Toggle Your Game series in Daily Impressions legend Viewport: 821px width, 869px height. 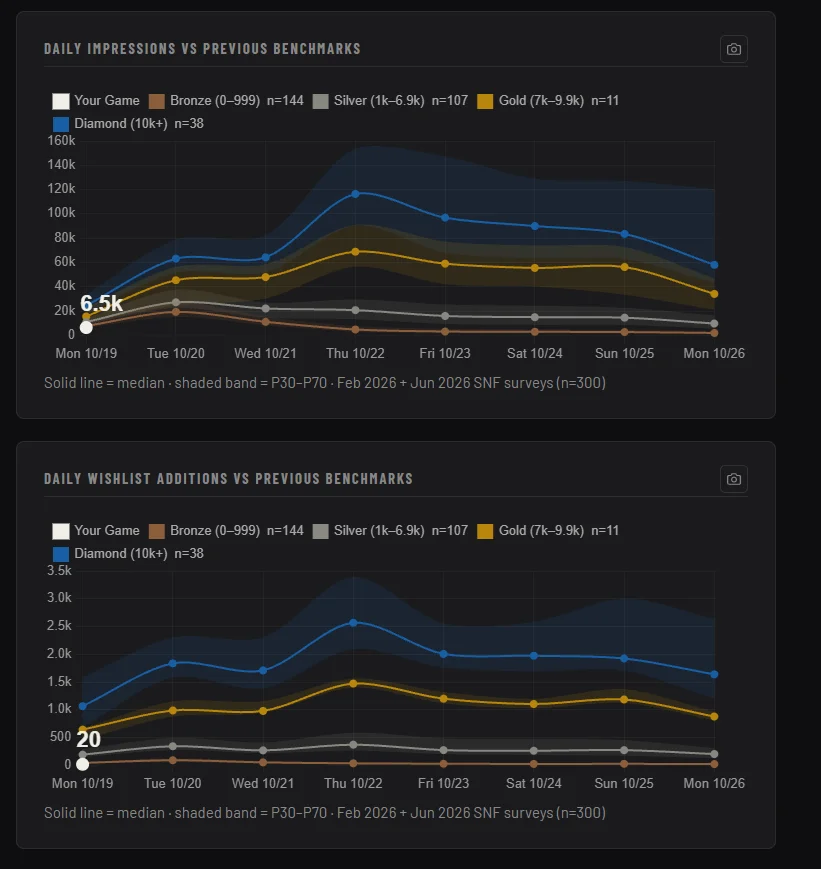coord(96,101)
